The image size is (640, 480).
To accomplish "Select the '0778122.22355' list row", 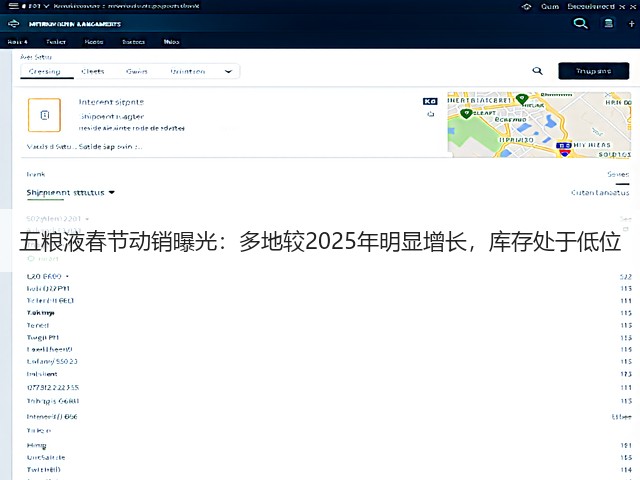I will (x=329, y=387).
